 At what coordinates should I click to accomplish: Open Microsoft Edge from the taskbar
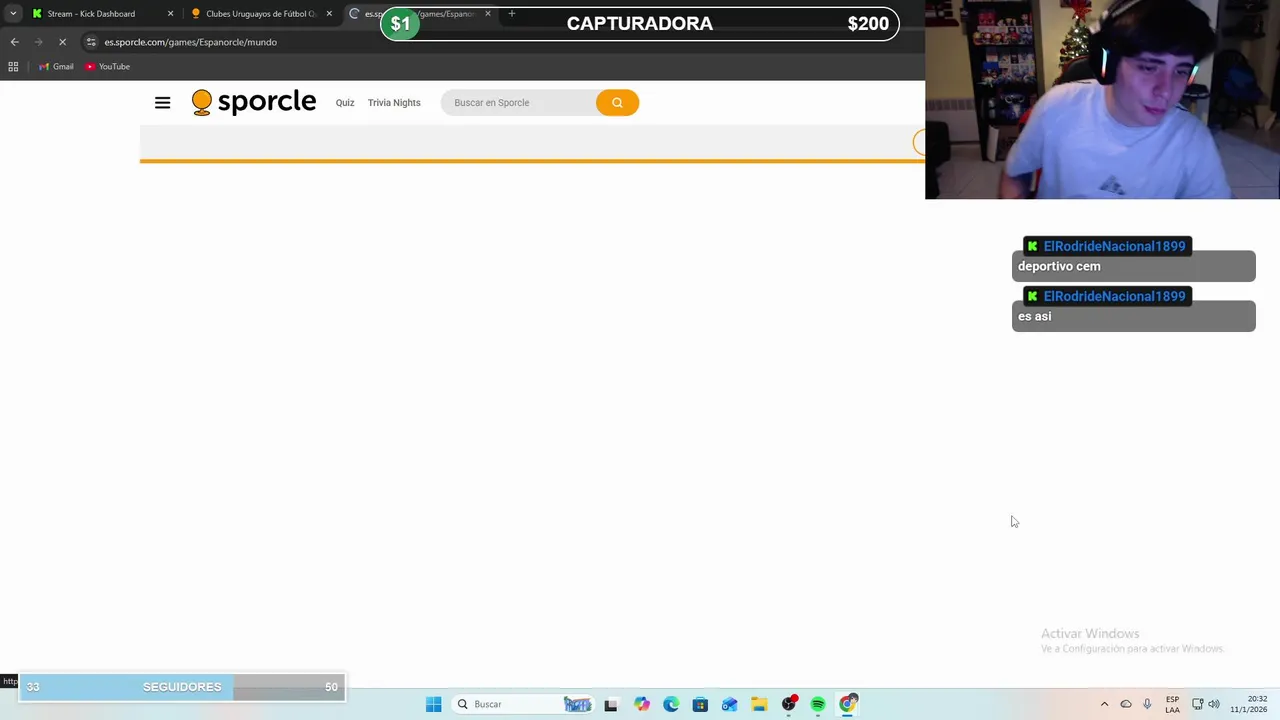671,704
